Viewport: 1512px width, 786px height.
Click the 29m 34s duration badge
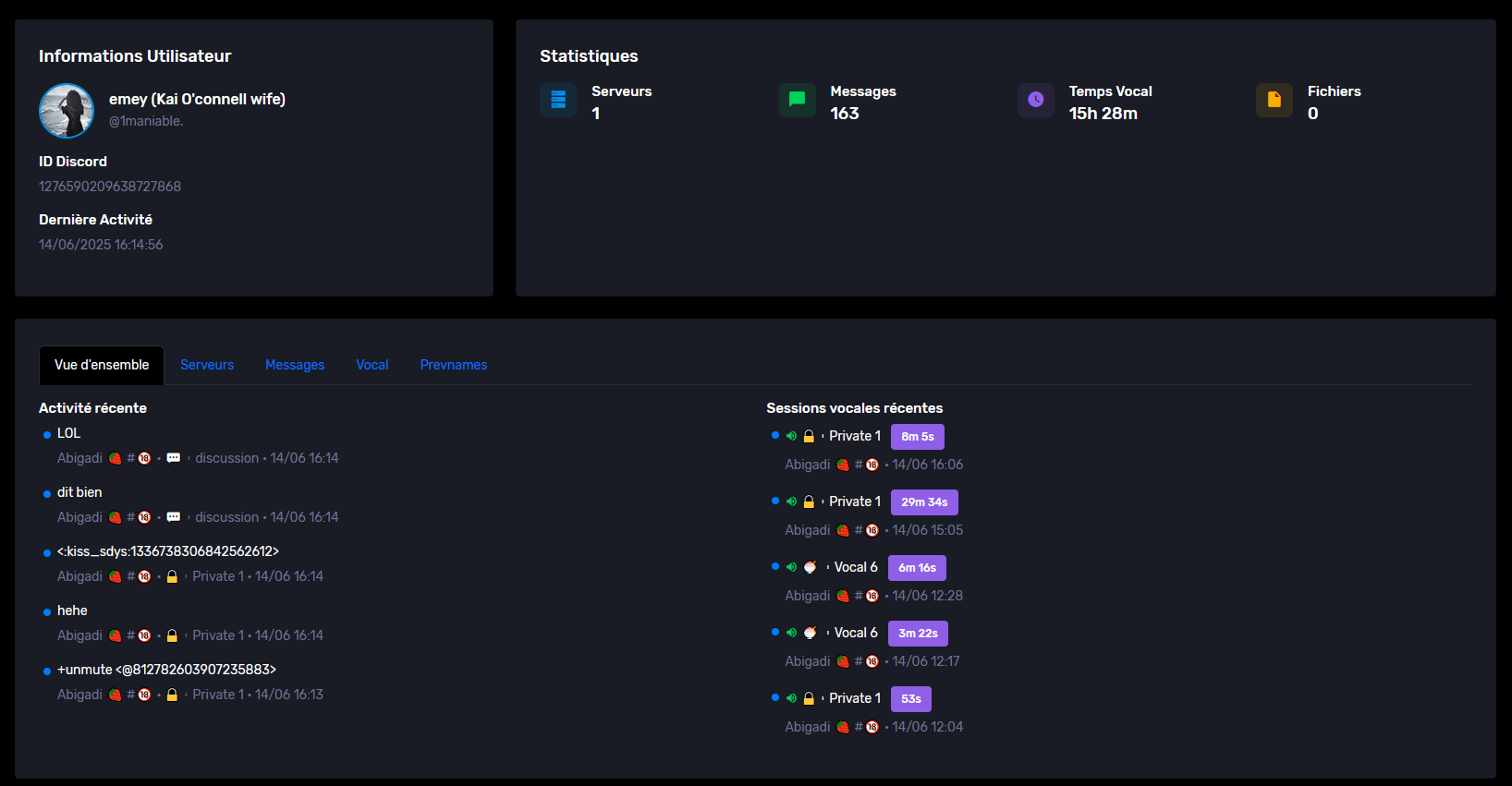tap(924, 502)
